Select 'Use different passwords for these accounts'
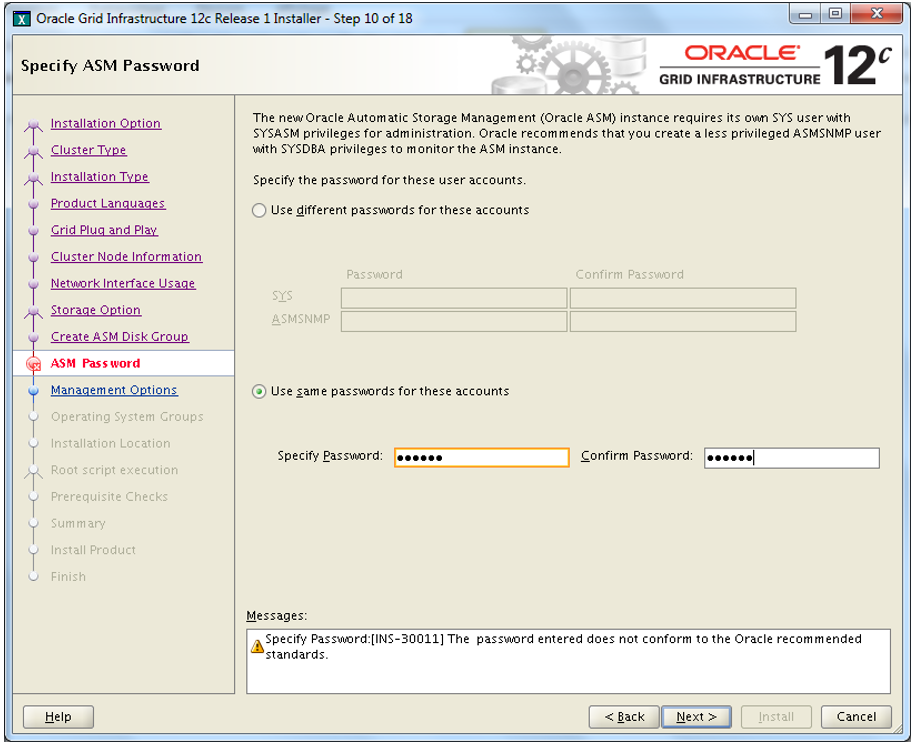This screenshot has height=746, width=913. coord(259,210)
